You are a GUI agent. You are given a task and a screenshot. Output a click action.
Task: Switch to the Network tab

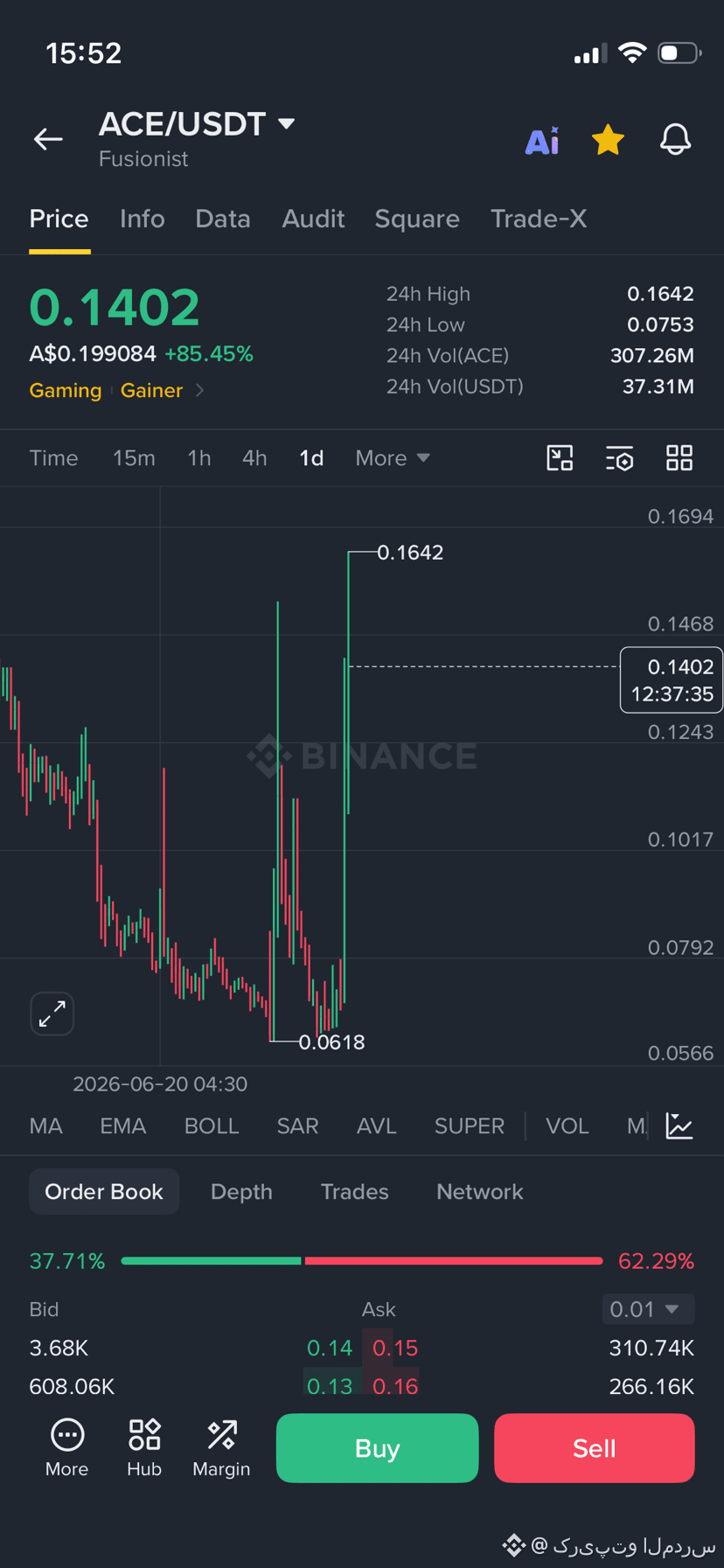tap(480, 1192)
